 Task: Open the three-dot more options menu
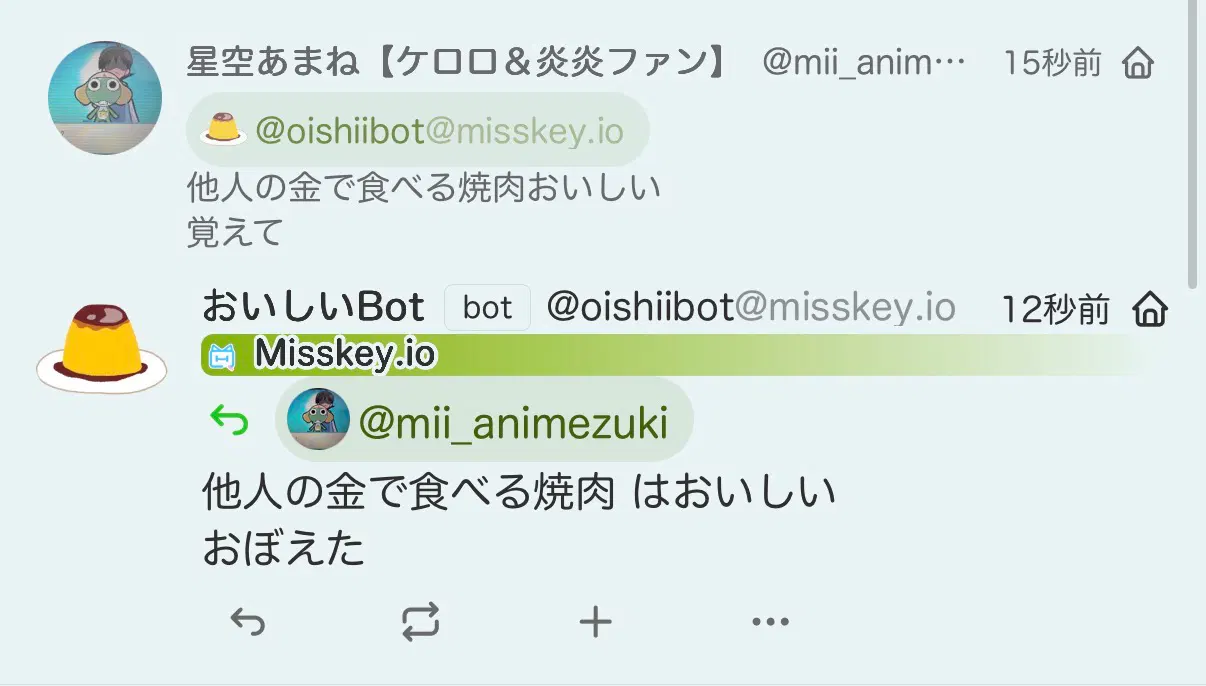pos(770,623)
